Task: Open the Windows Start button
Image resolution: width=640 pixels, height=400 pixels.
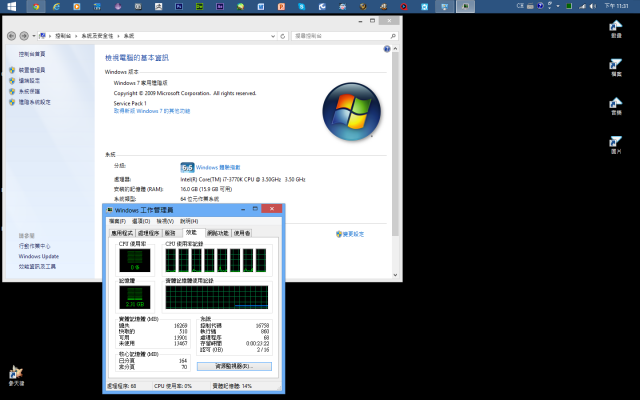Action: (11, 6)
